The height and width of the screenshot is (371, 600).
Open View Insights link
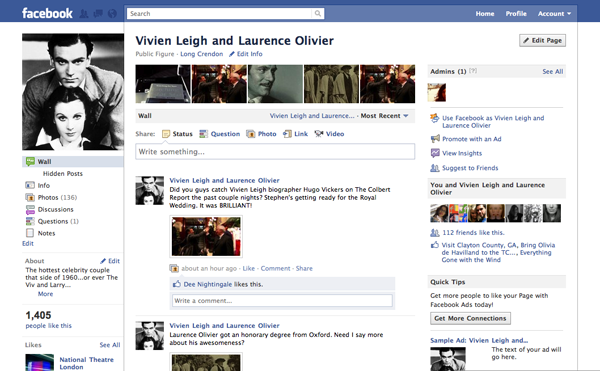pyautogui.click(x=462, y=153)
